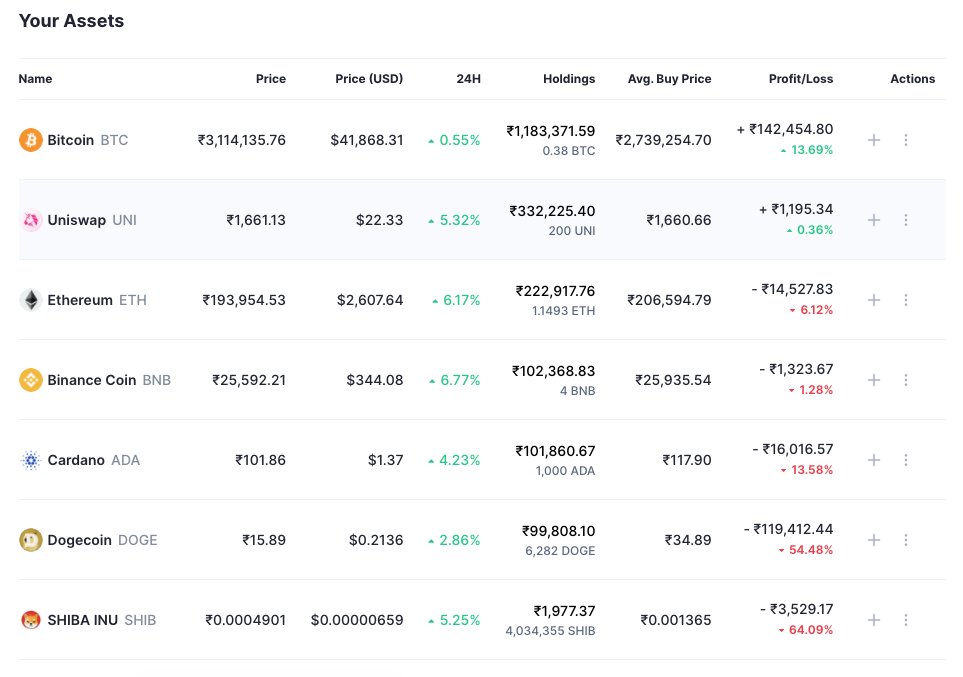The height and width of the screenshot is (677, 963).
Task: Click Bitcoin profit + ₹142,454.80
Action: coord(785,129)
